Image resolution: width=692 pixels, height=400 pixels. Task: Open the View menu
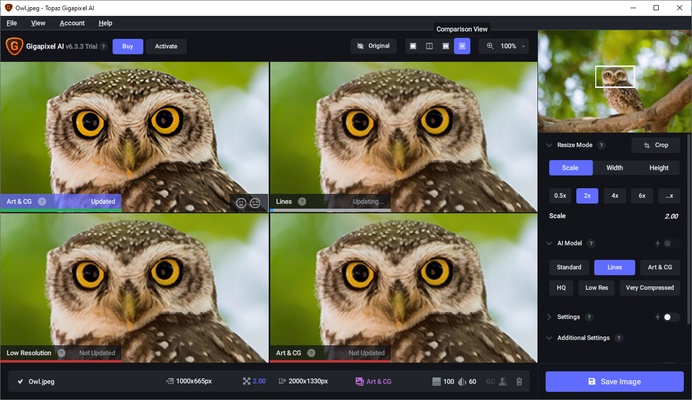pyautogui.click(x=38, y=23)
